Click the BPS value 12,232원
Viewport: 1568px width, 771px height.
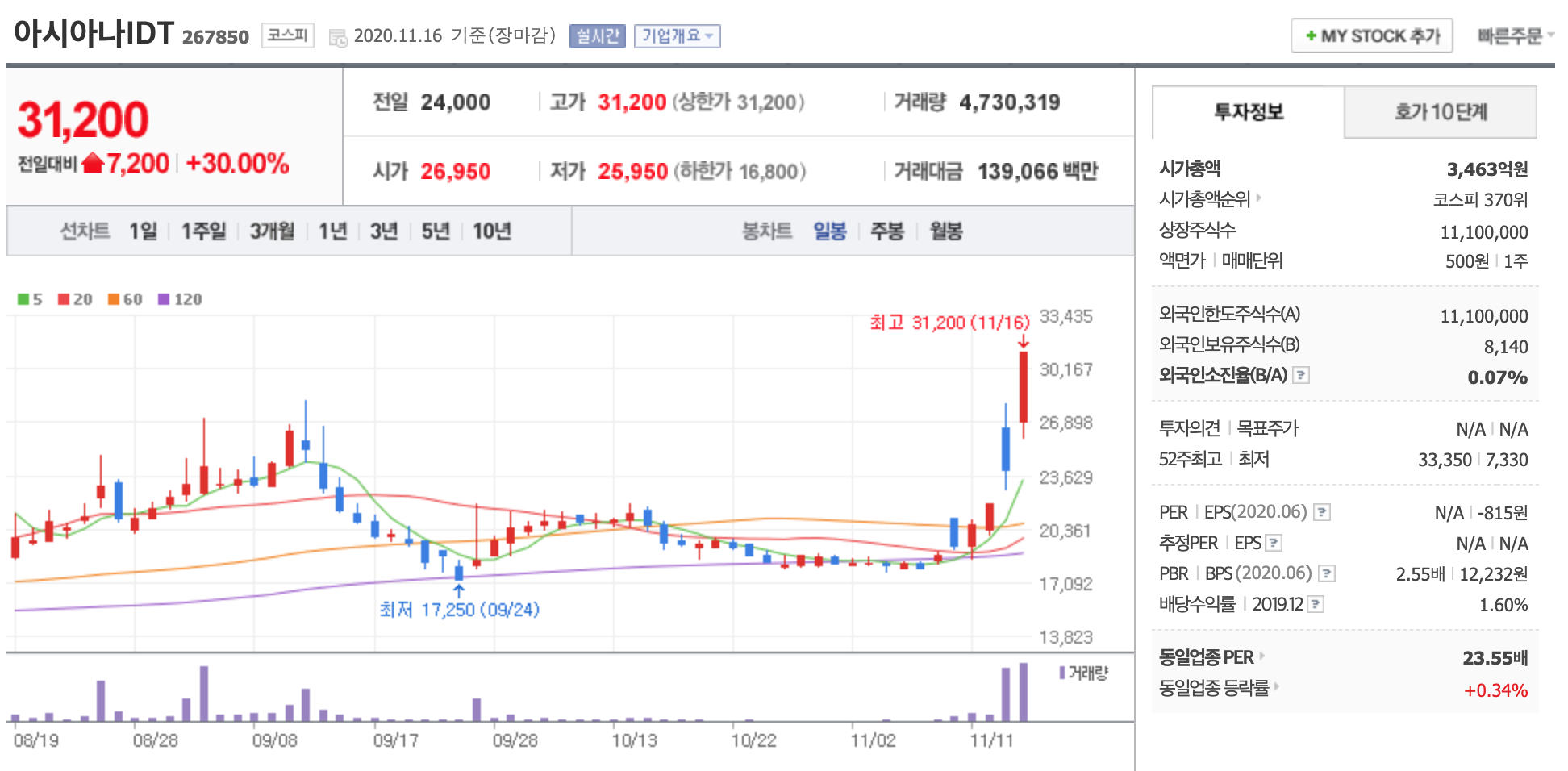pos(1494,574)
